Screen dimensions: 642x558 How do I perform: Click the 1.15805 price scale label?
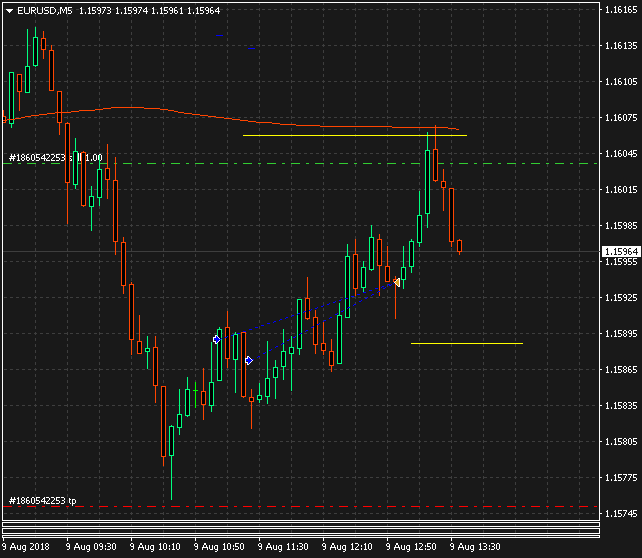pyautogui.click(x=621, y=442)
